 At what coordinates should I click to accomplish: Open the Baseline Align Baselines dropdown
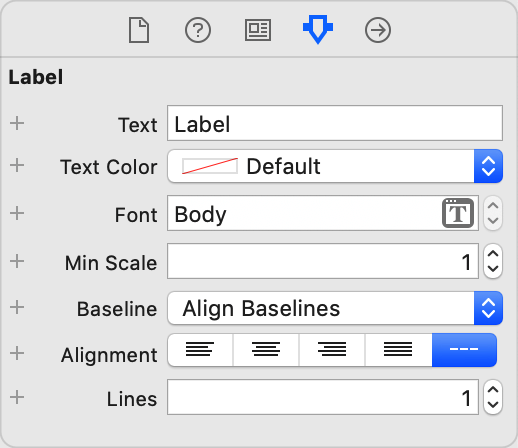tap(335, 308)
